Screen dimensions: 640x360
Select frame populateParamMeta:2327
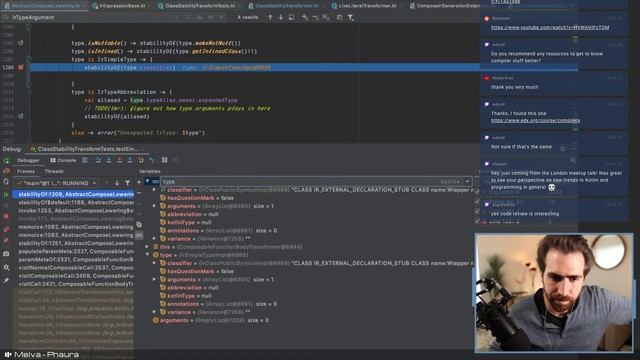coord(73,251)
